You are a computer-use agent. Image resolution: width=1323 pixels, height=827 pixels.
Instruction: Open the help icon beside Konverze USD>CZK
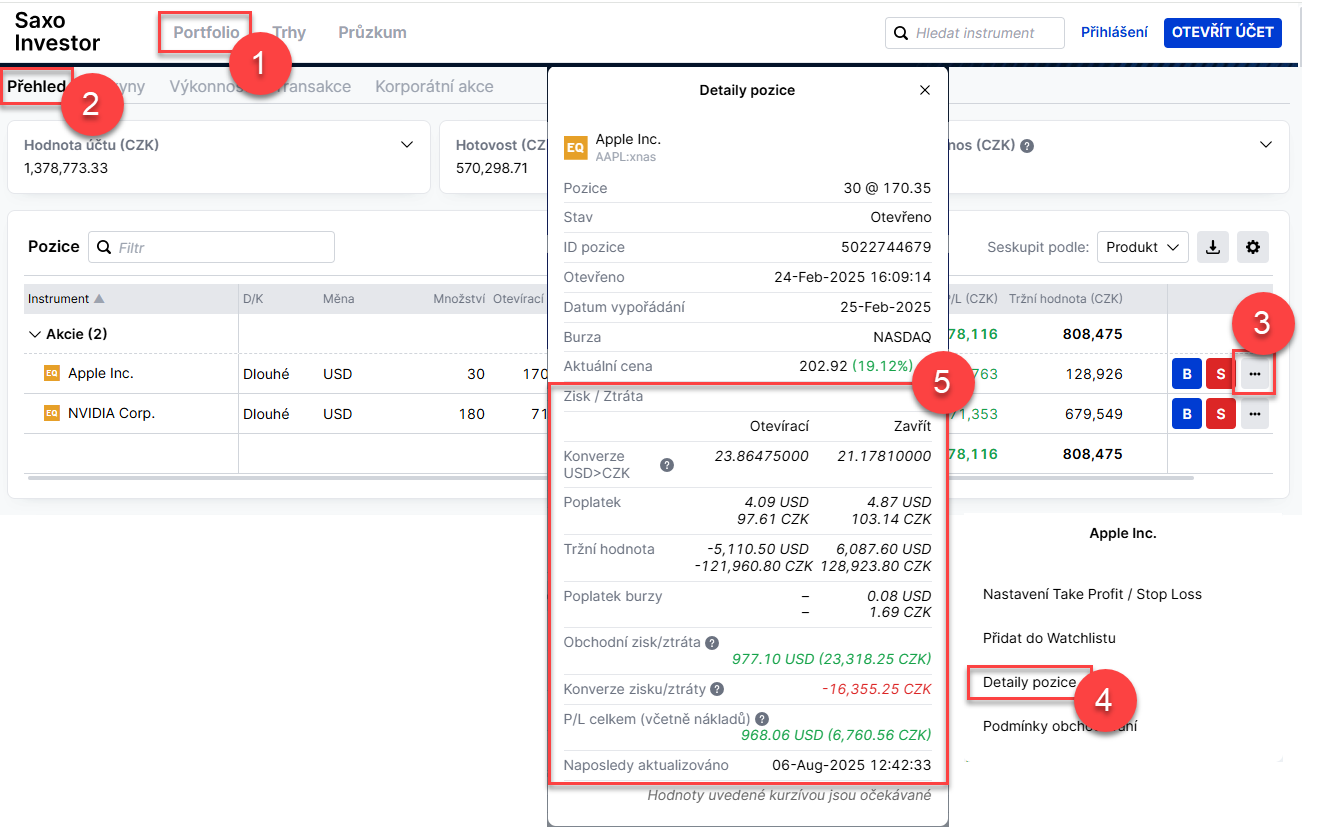click(667, 465)
